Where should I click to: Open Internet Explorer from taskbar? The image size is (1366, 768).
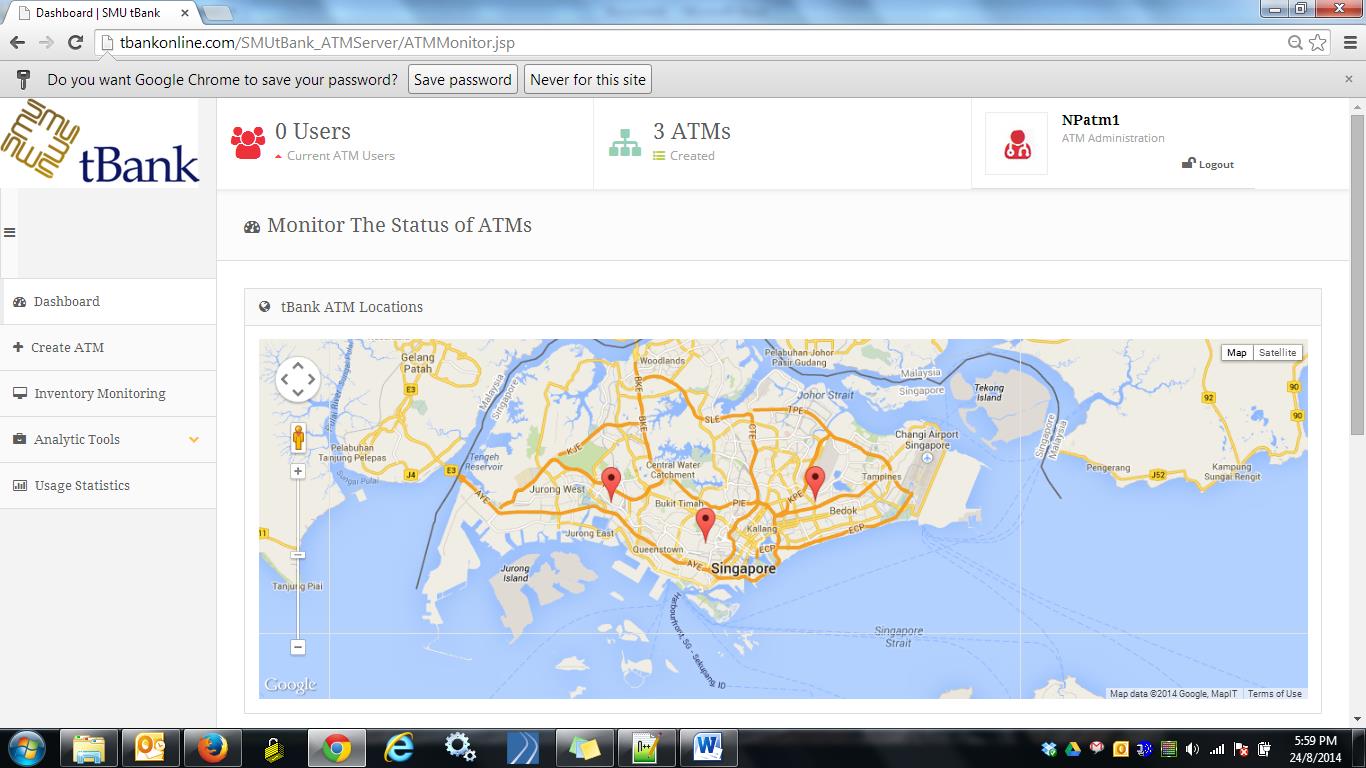coord(398,748)
